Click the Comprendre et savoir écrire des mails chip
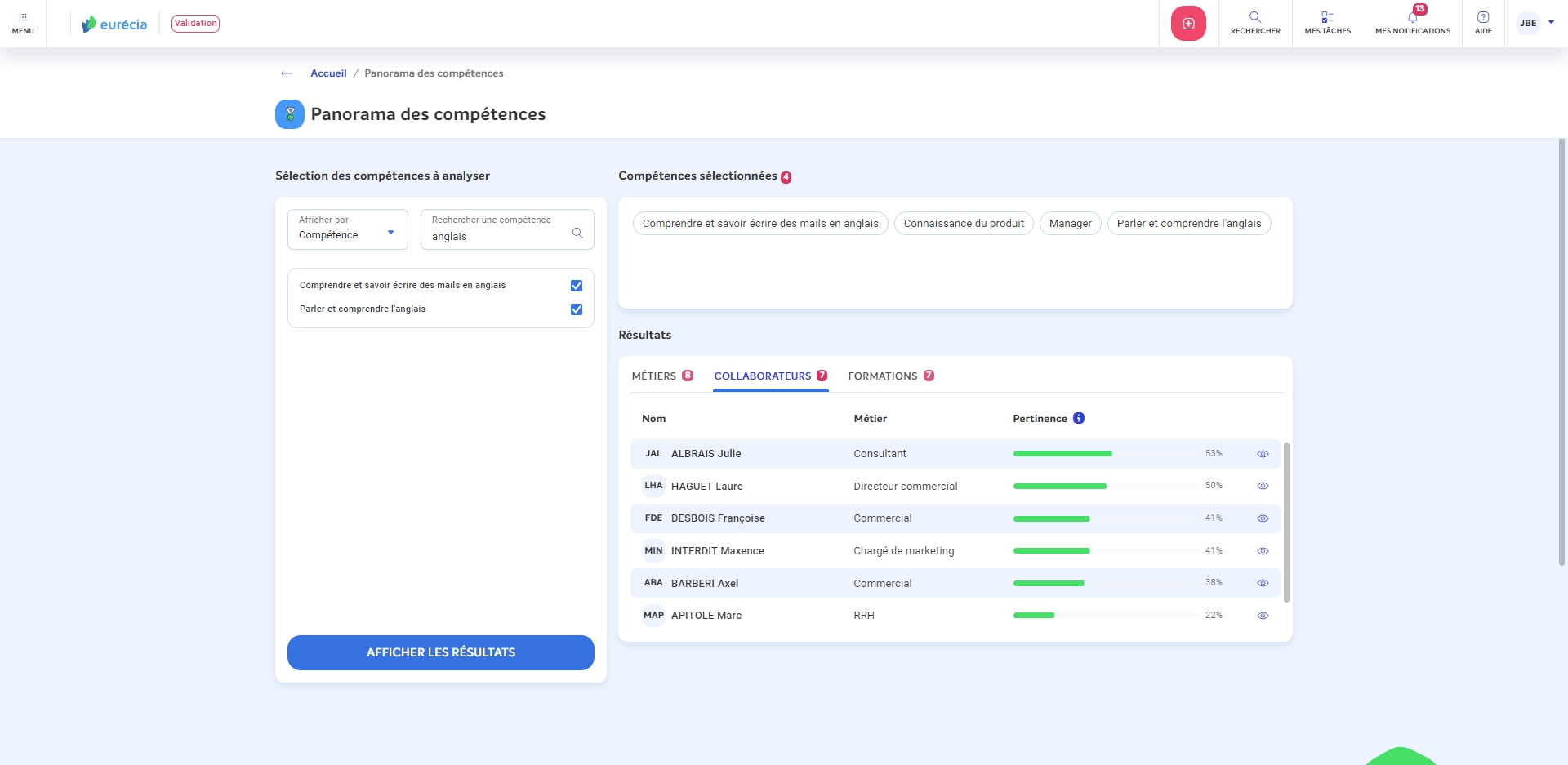The width and height of the screenshot is (1568, 765). click(x=760, y=224)
